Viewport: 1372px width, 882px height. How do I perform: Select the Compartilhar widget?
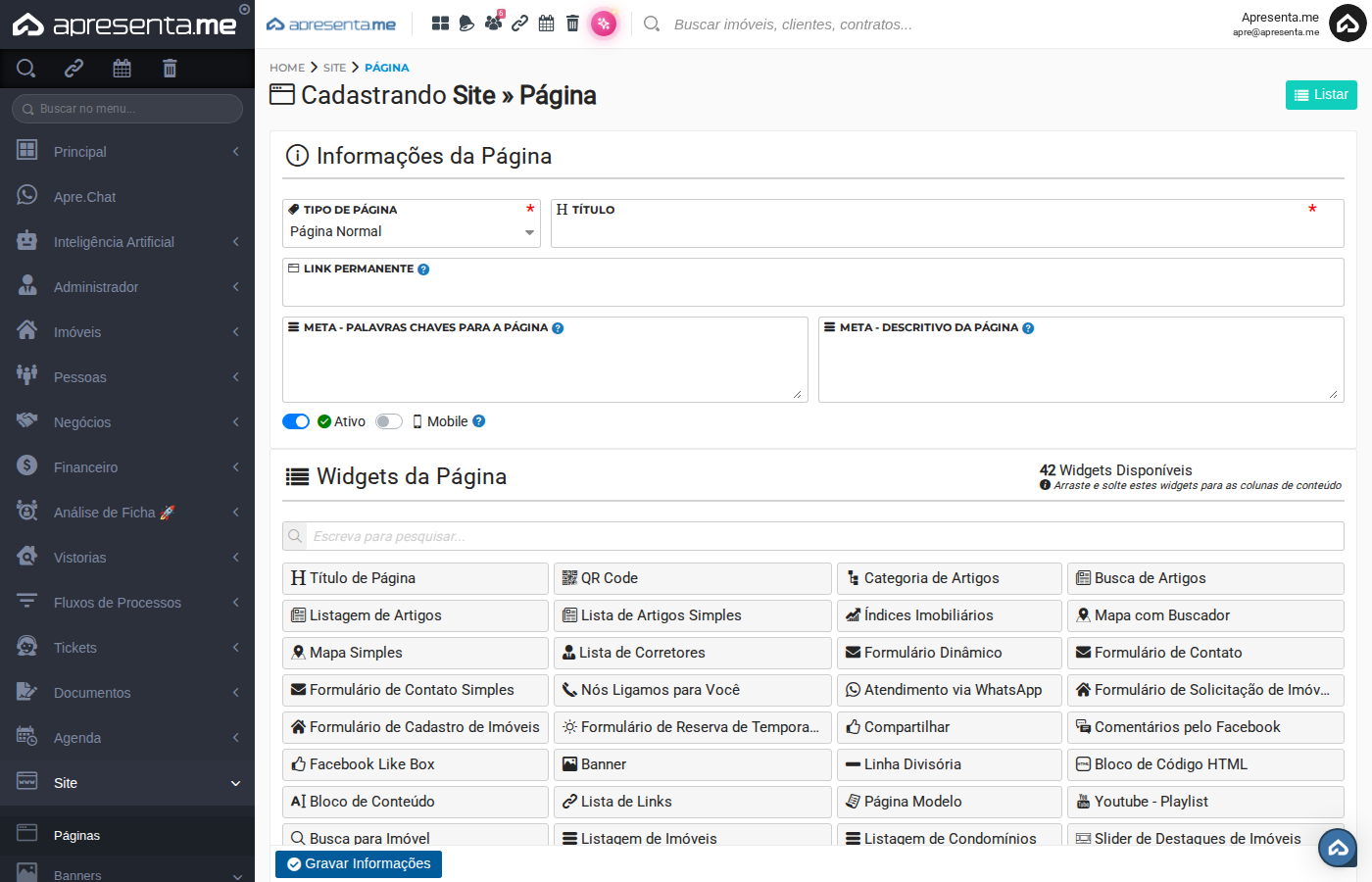[x=949, y=727]
